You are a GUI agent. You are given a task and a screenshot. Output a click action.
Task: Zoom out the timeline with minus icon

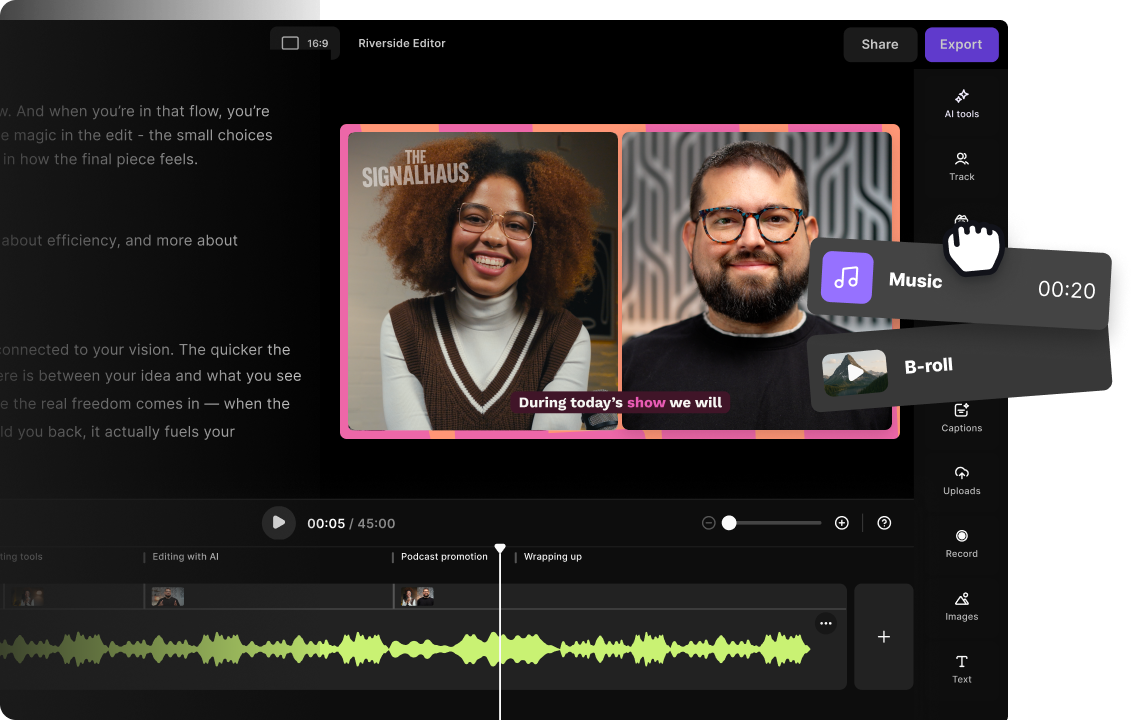coord(708,523)
